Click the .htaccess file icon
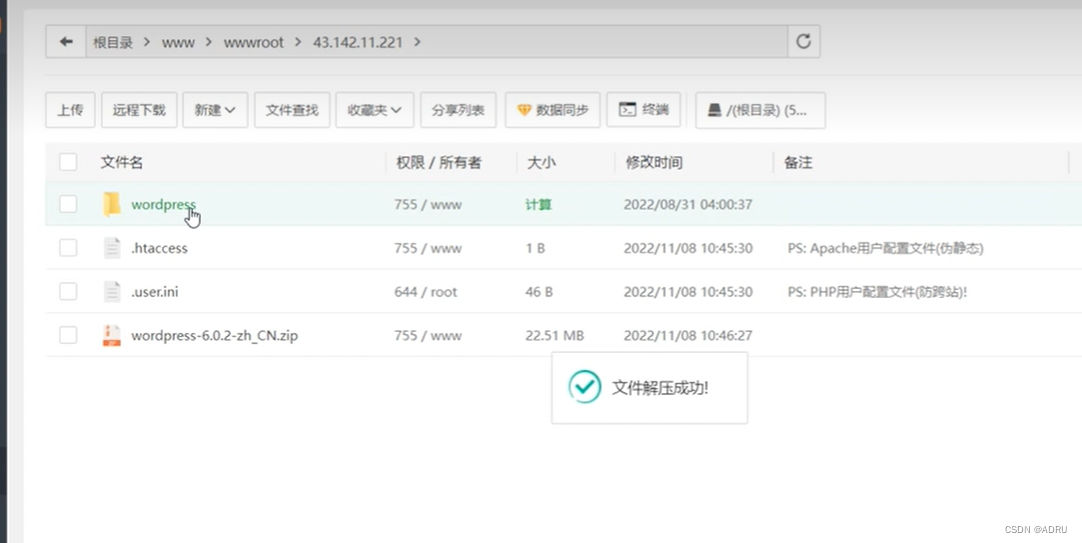1082x543 pixels. (x=112, y=248)
